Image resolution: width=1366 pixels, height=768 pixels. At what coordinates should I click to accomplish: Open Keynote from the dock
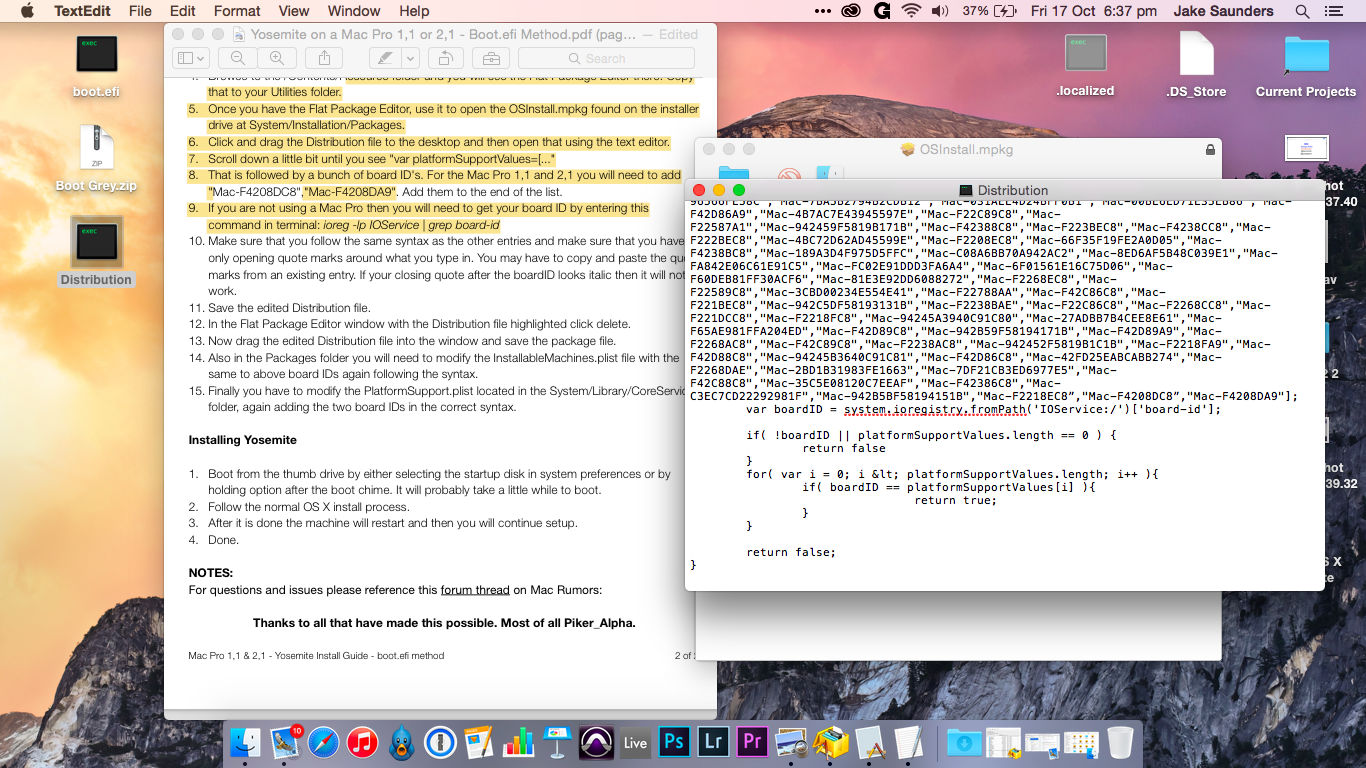click(557, 742)
